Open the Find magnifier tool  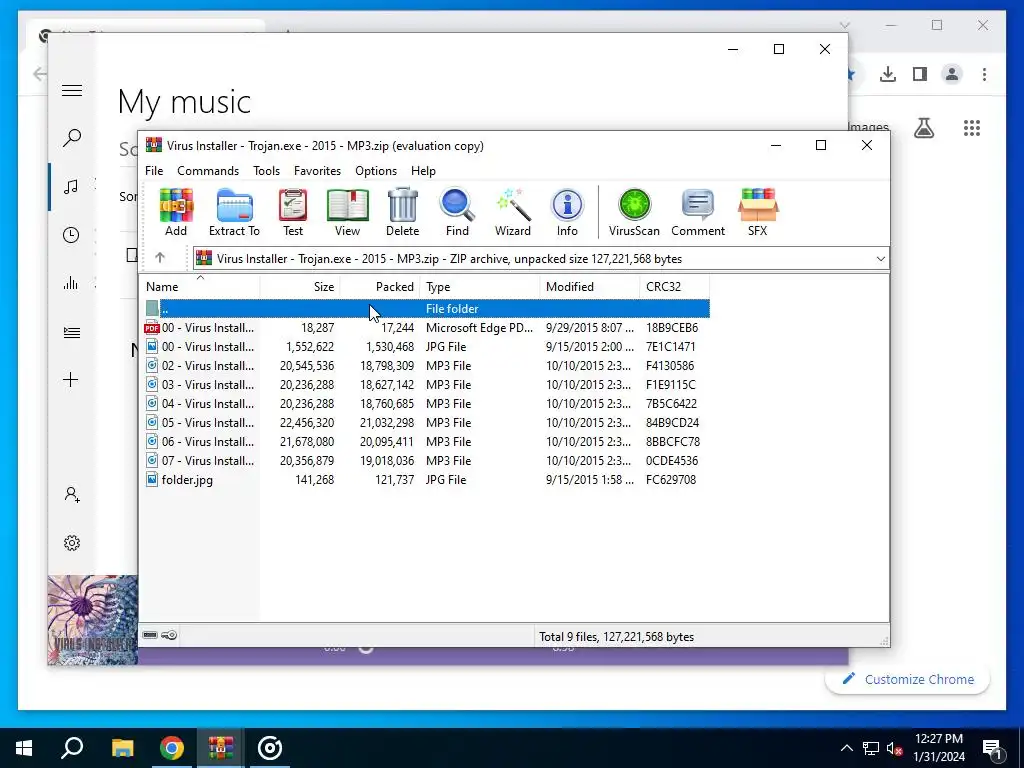click(457, 212)
